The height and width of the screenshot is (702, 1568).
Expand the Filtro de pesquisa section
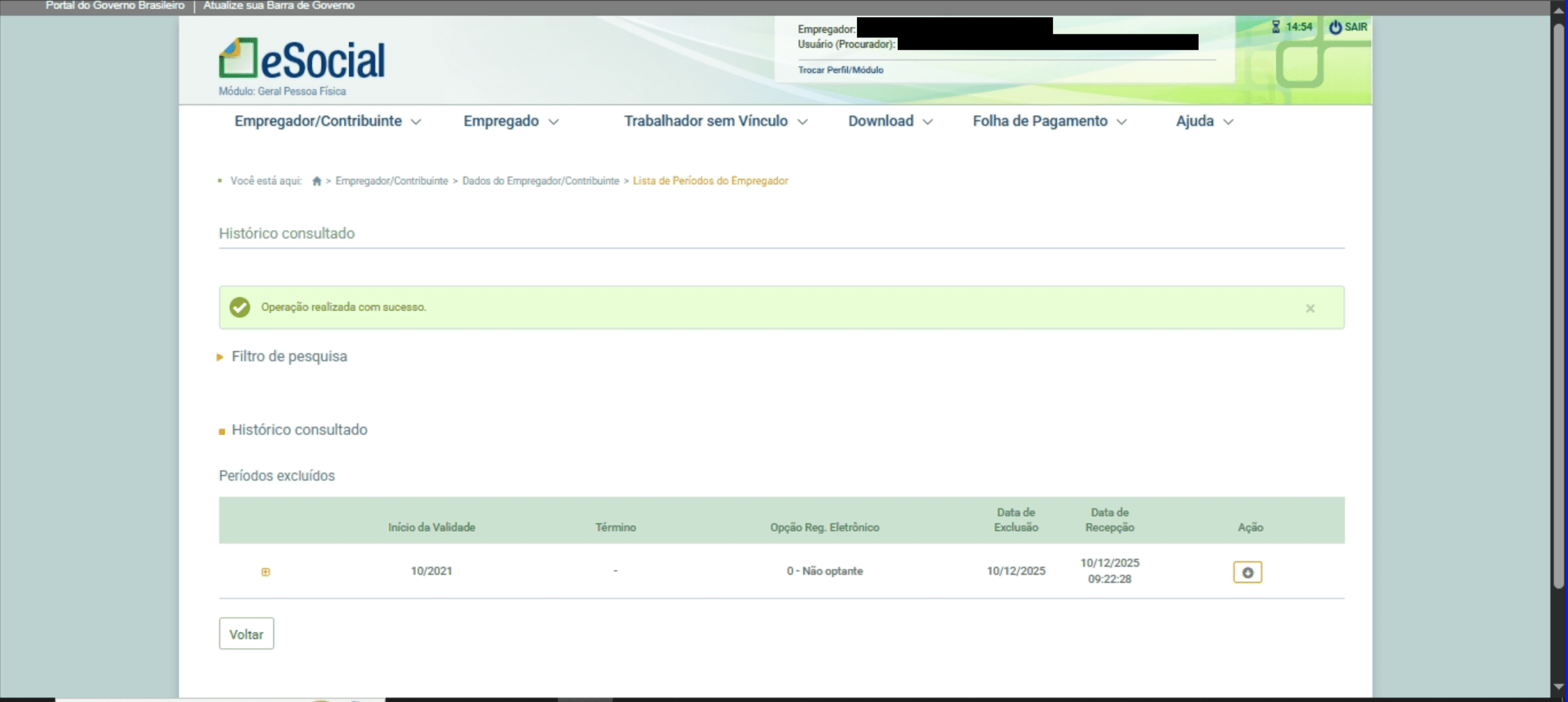click(x=288, y=357)
